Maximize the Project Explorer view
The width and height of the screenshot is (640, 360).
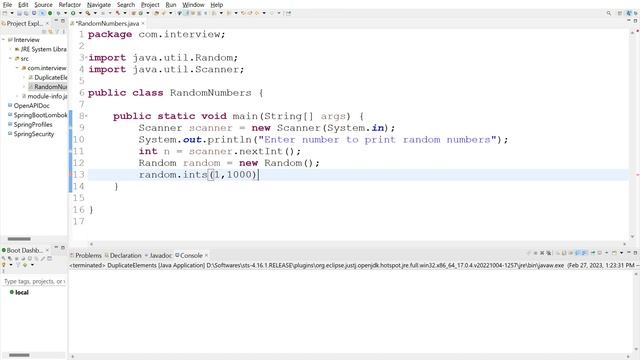tap(63, 20)
